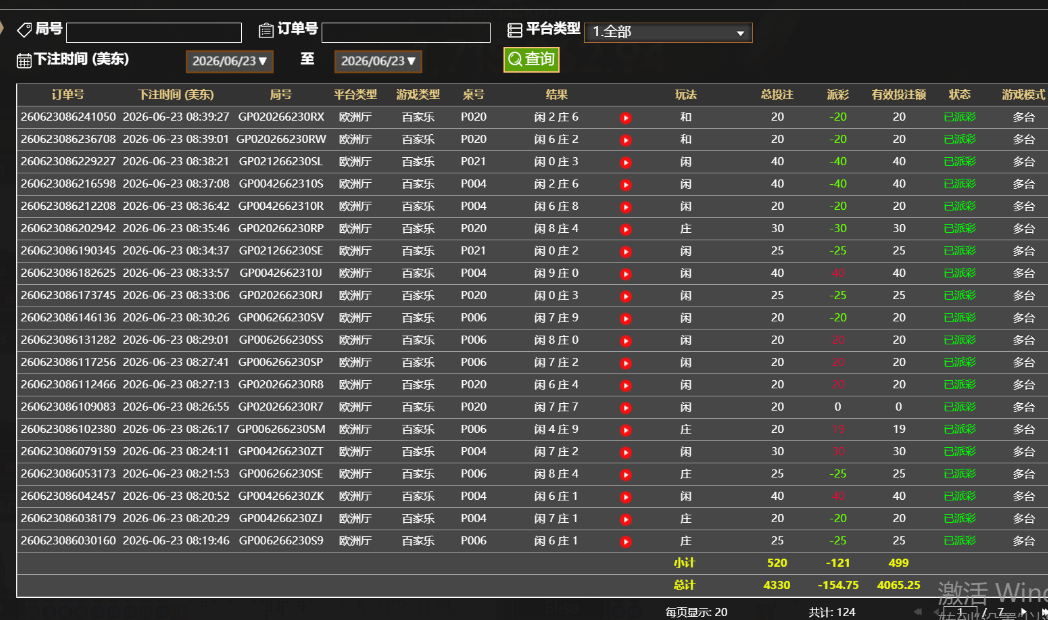This screenshot has height=620, width=1048.
Task: Play video replay for order 260623086042457
Action: [626, 497]
